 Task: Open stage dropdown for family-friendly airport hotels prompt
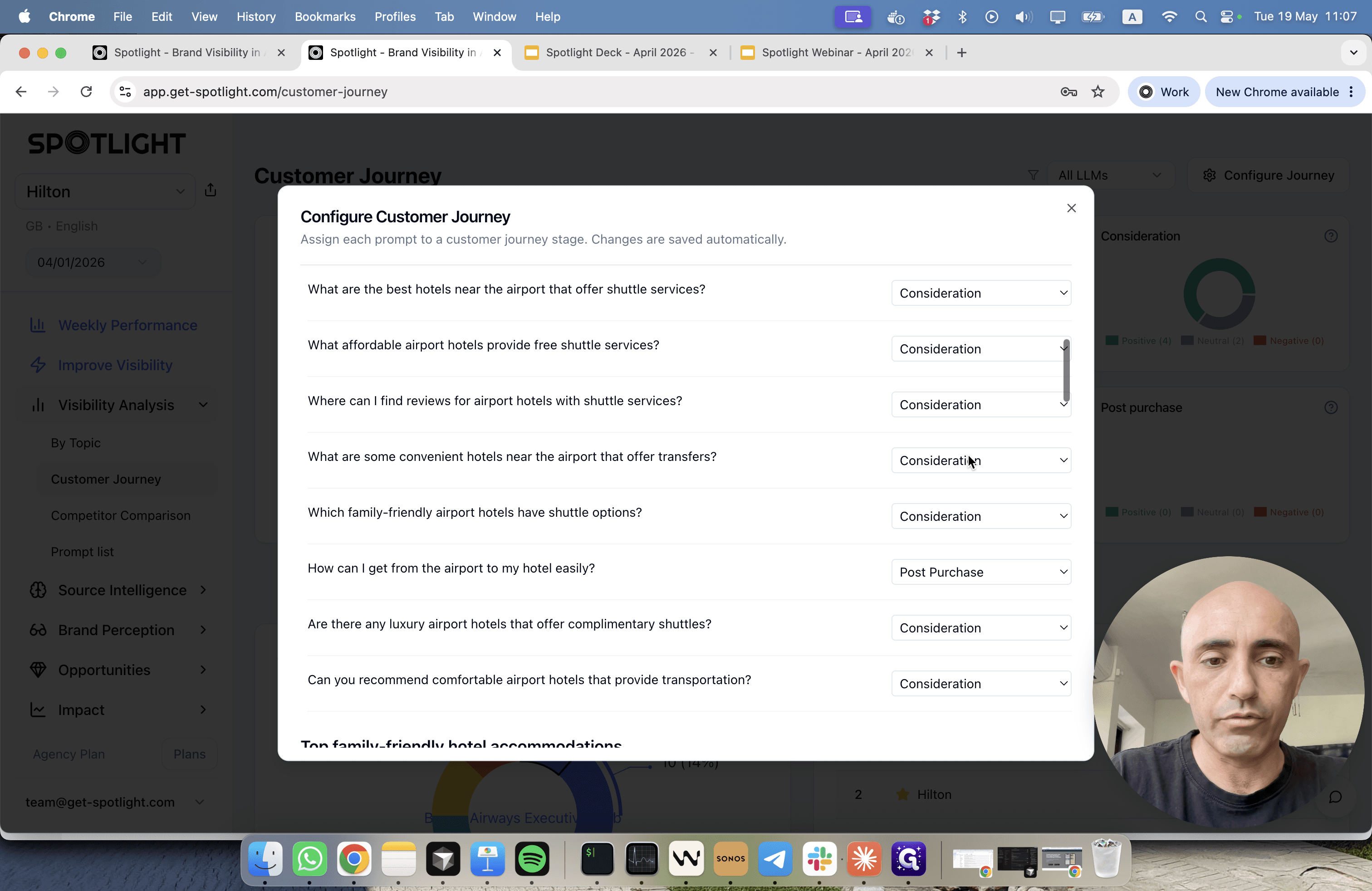coord(981,516)
